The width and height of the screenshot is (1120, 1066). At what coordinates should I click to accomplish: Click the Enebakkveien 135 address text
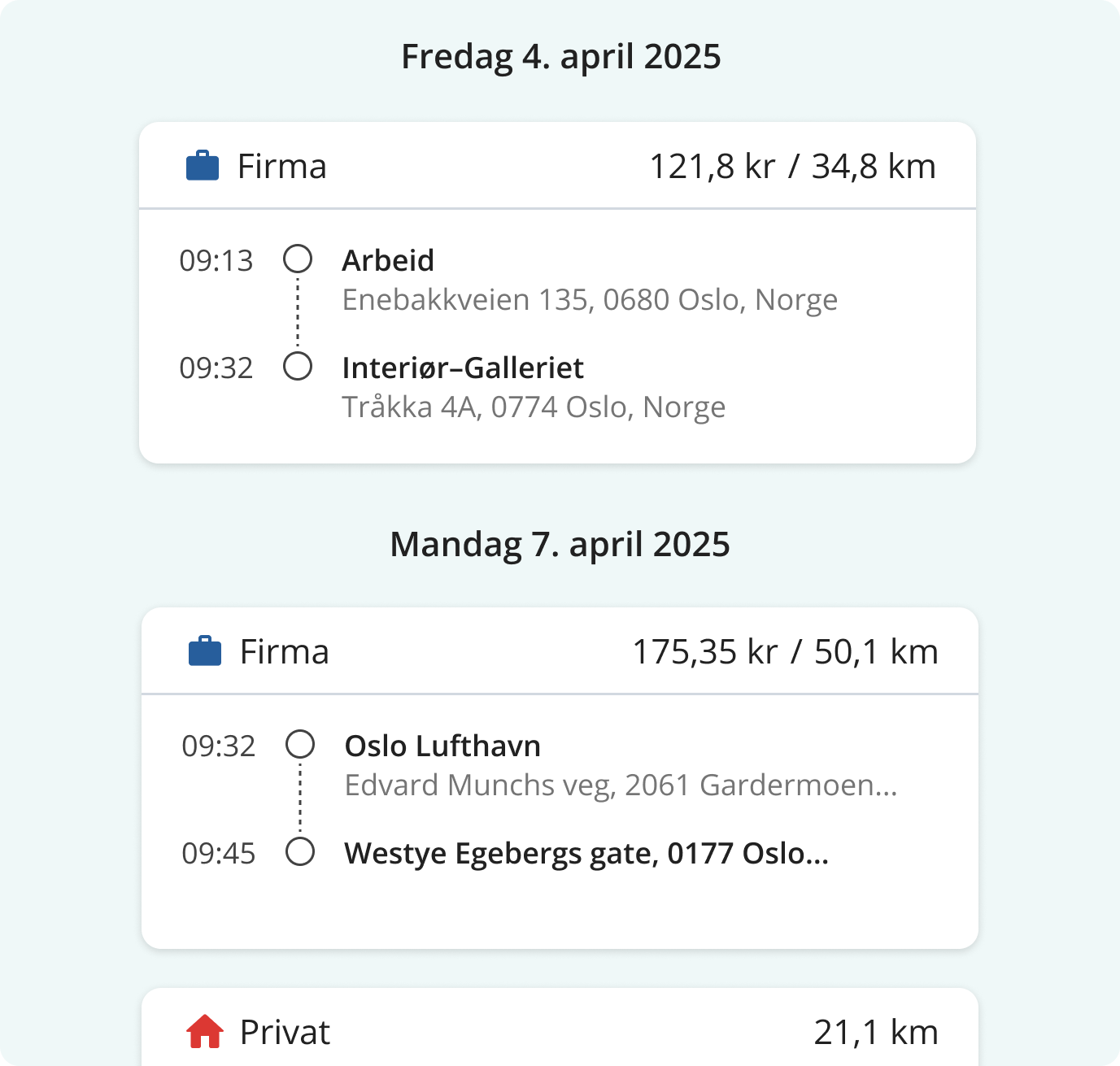[x=590, y=300]
